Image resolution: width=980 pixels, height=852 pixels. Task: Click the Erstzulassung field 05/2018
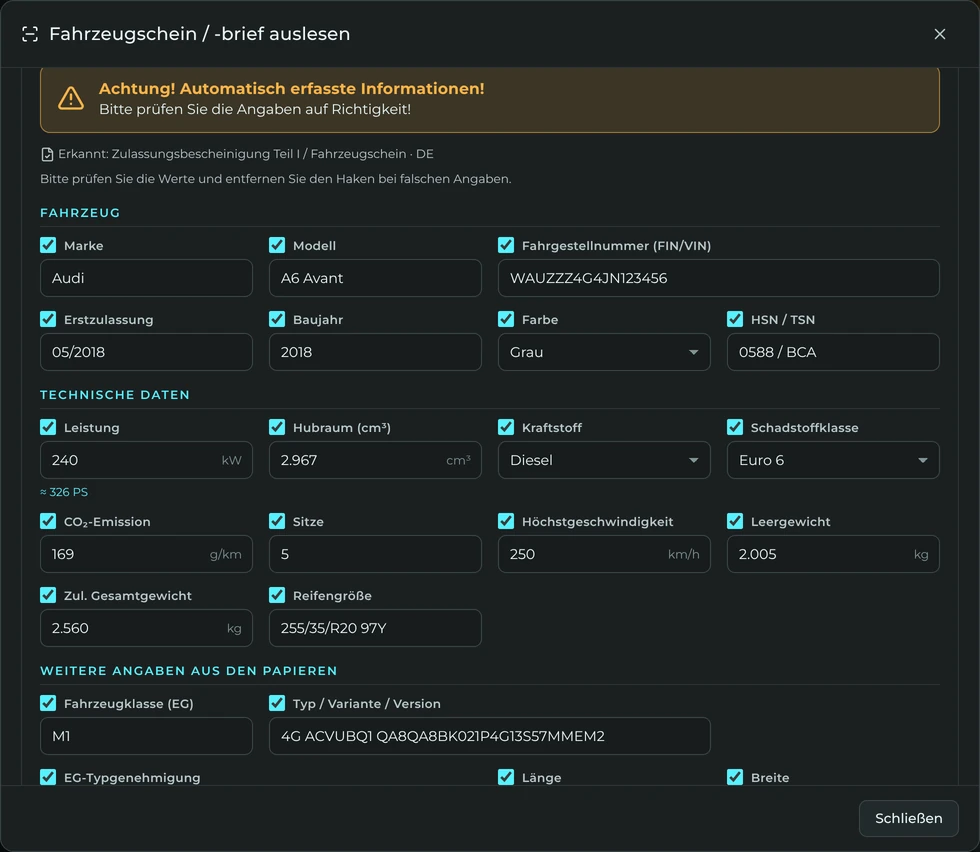(146, 352)
